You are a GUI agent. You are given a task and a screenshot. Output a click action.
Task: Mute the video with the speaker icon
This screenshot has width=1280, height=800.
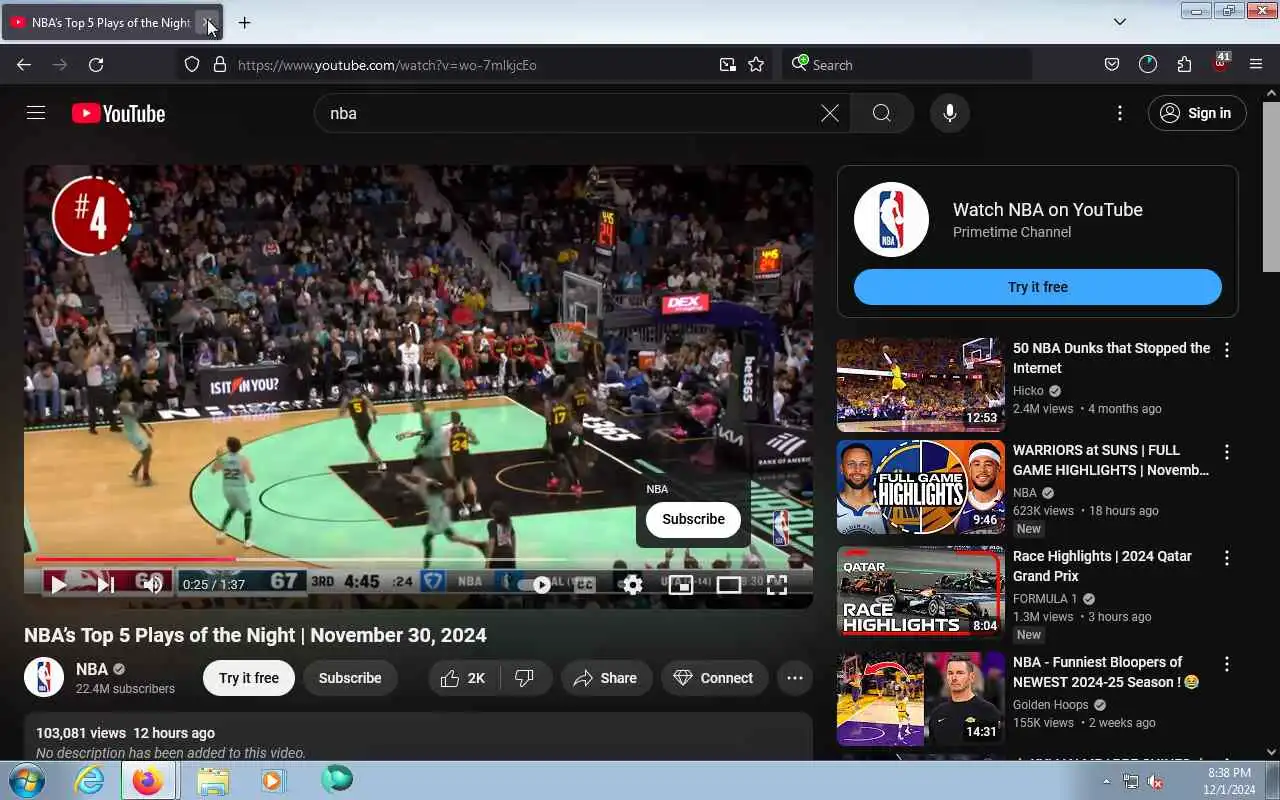pyautogui.click(x=152, y=585)
